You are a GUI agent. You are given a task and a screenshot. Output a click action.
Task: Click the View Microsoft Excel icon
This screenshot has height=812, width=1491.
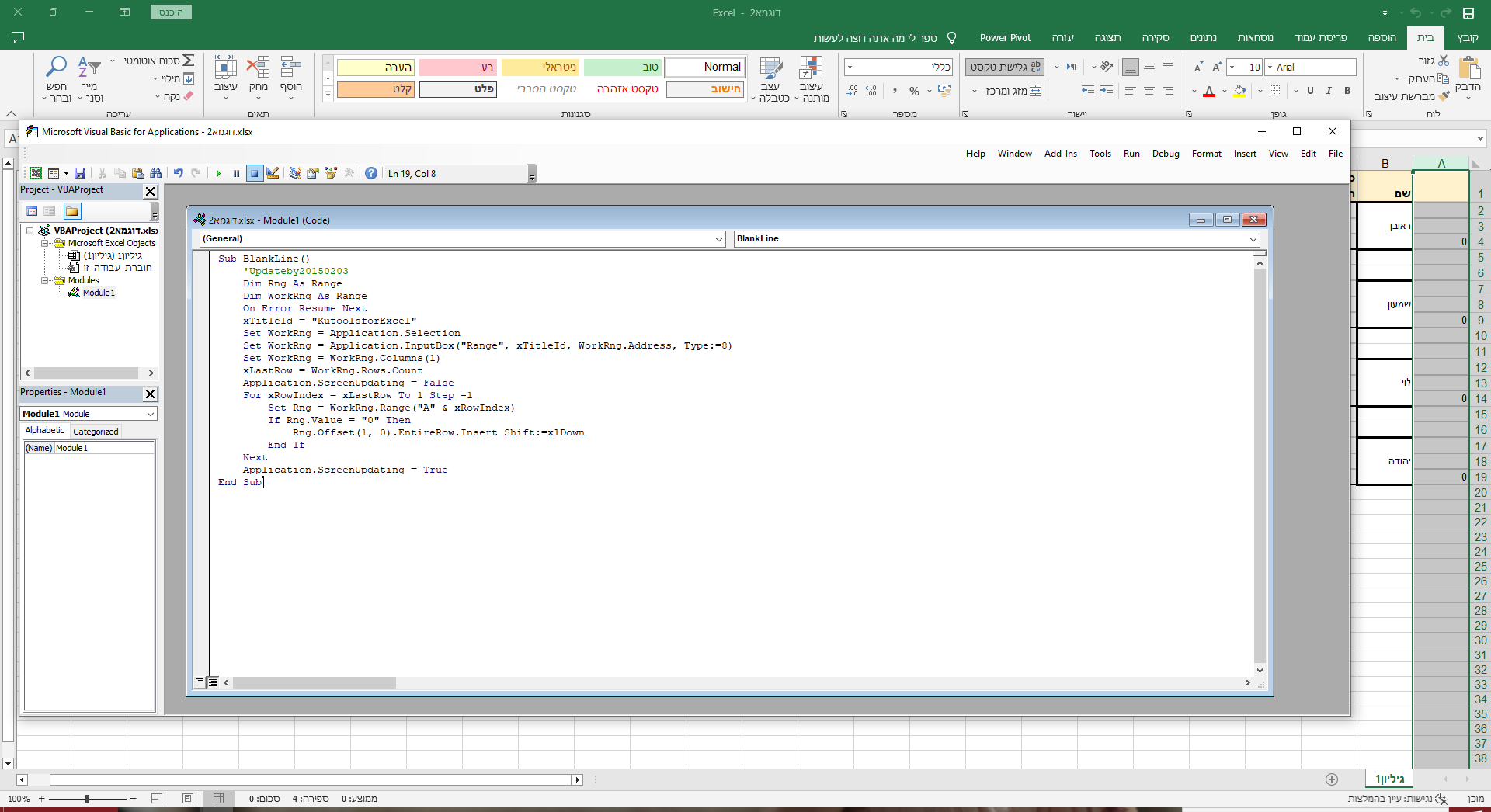click(36, 174)
